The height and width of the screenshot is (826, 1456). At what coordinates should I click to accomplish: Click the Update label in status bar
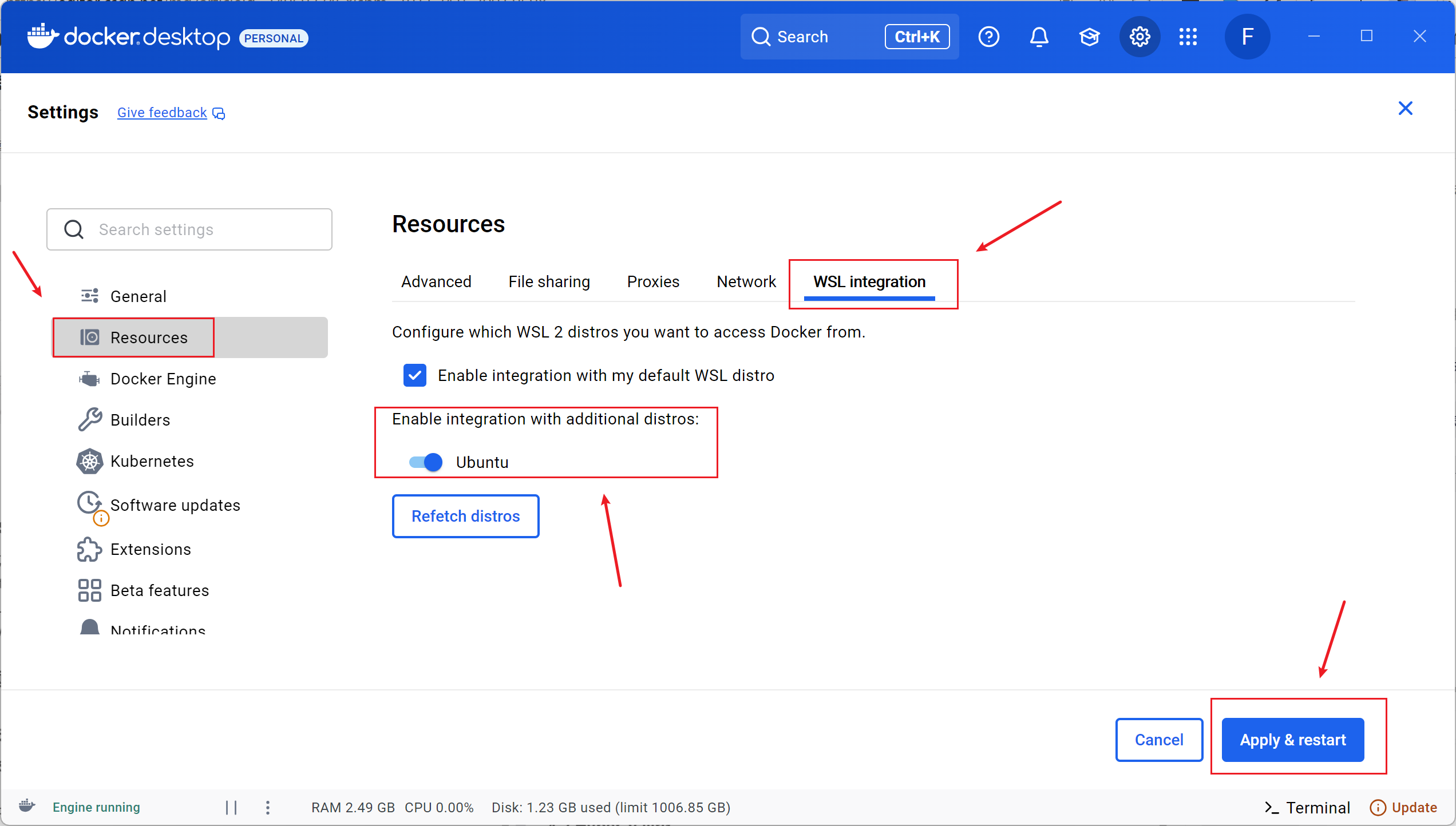tap(1414, 807)
